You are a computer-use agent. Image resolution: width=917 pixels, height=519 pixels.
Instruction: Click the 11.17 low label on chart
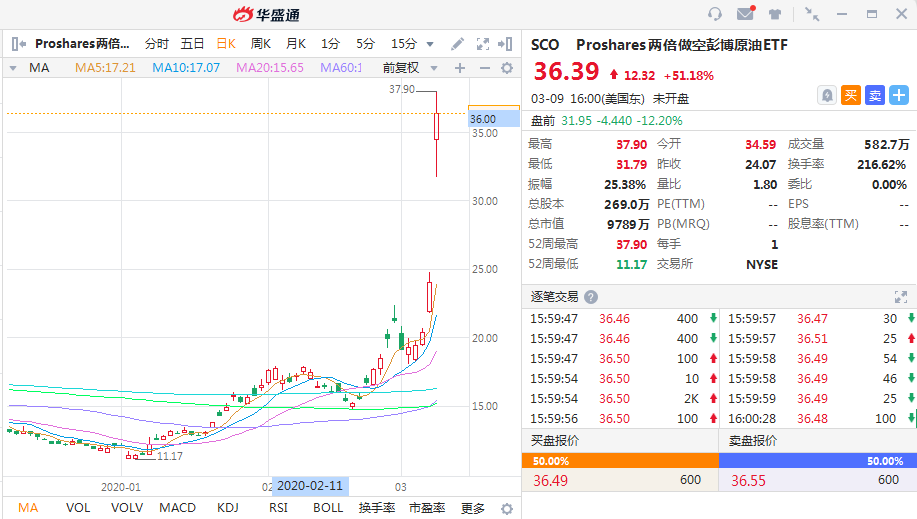pyautogui.click(x=170, y=456)
